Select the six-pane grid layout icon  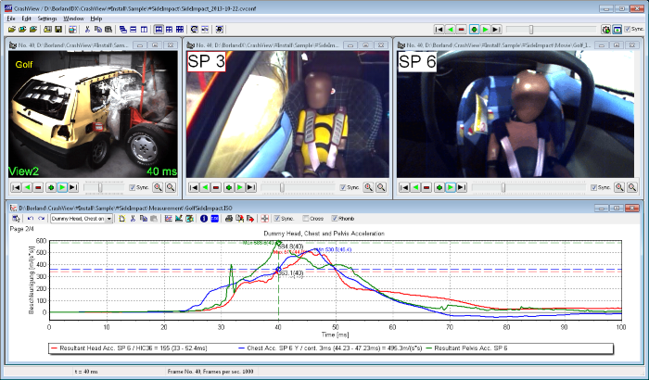(180, 29)
